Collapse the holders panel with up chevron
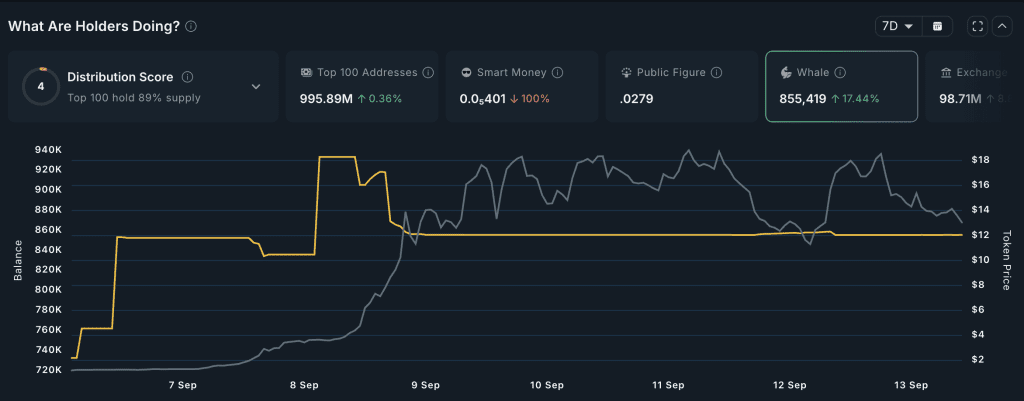 point(1002,26)
